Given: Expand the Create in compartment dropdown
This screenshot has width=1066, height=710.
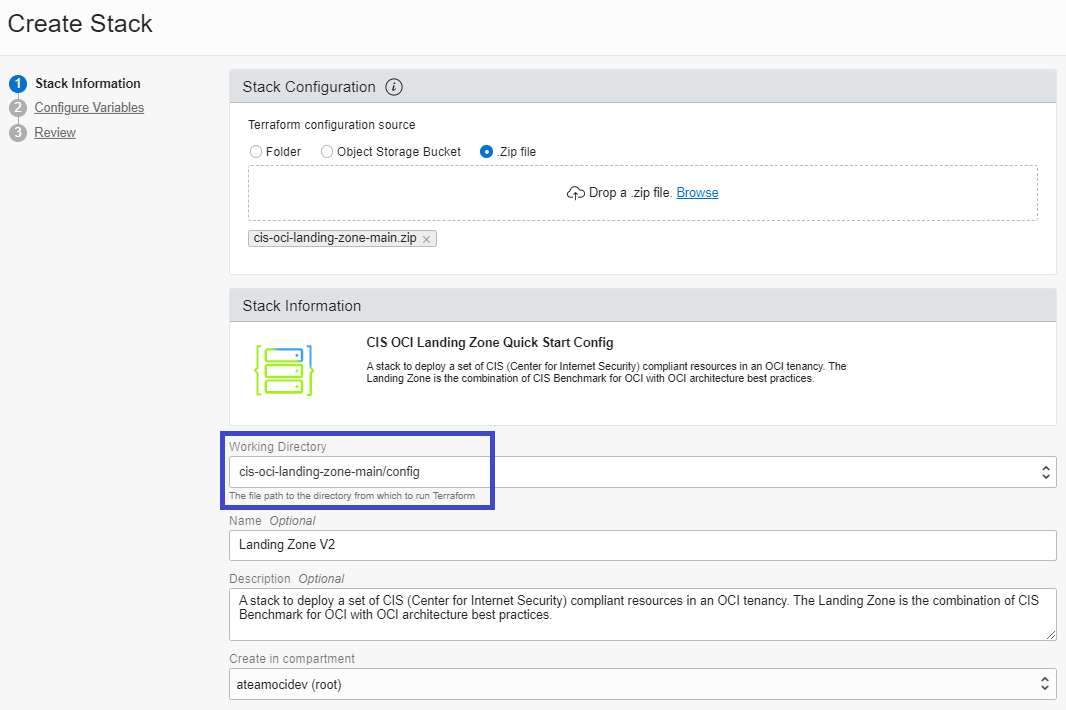Looking at the screenshot, I should (642, 683).
